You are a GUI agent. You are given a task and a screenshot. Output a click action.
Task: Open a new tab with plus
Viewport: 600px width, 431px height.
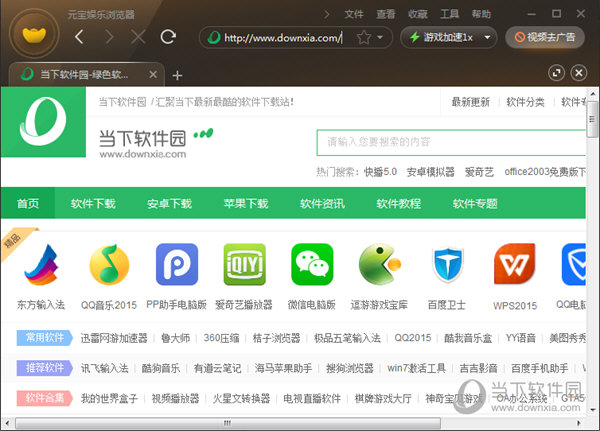point(177,75)
